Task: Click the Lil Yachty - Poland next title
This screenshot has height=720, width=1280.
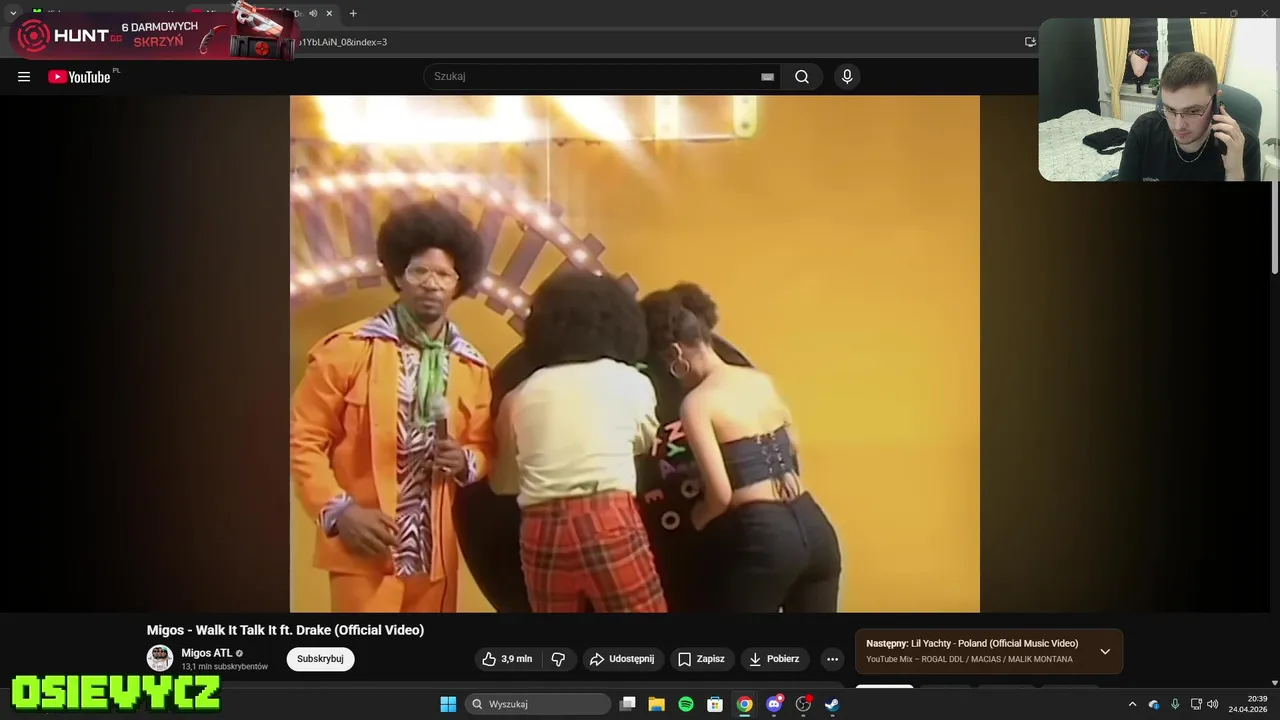Action: tap(994, 643)
